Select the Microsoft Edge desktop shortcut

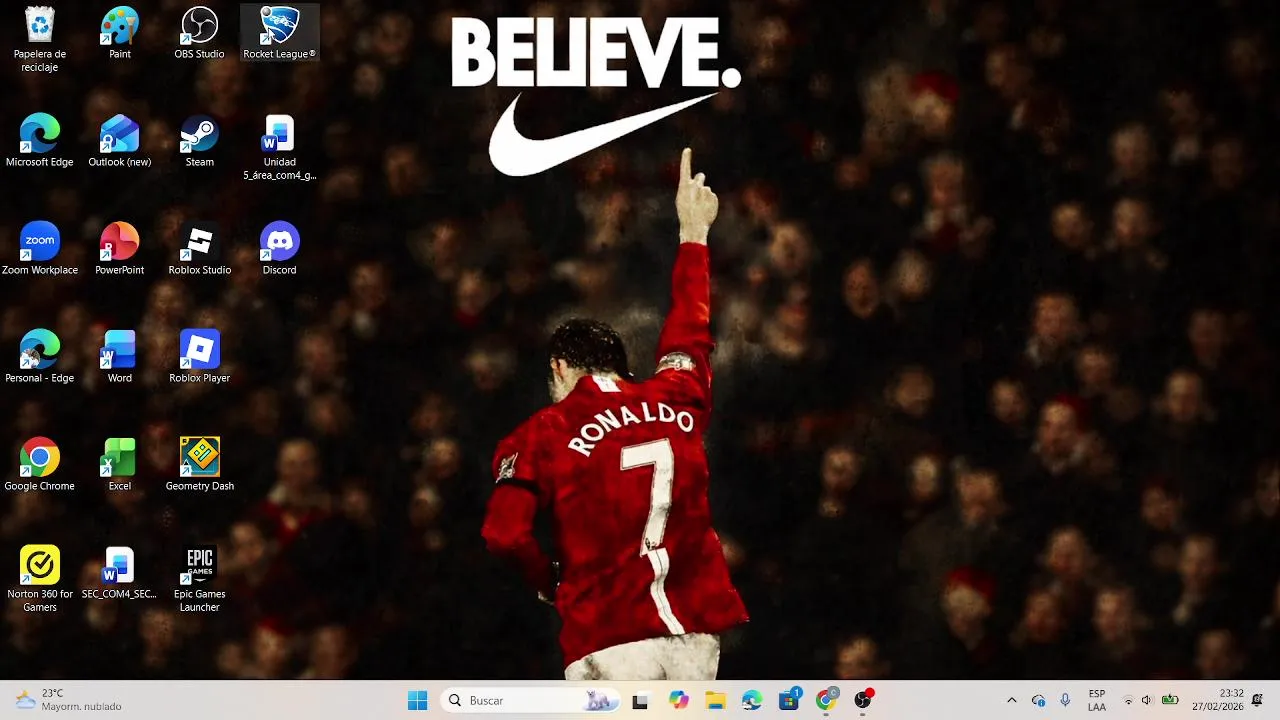click(x=40, y=141)
